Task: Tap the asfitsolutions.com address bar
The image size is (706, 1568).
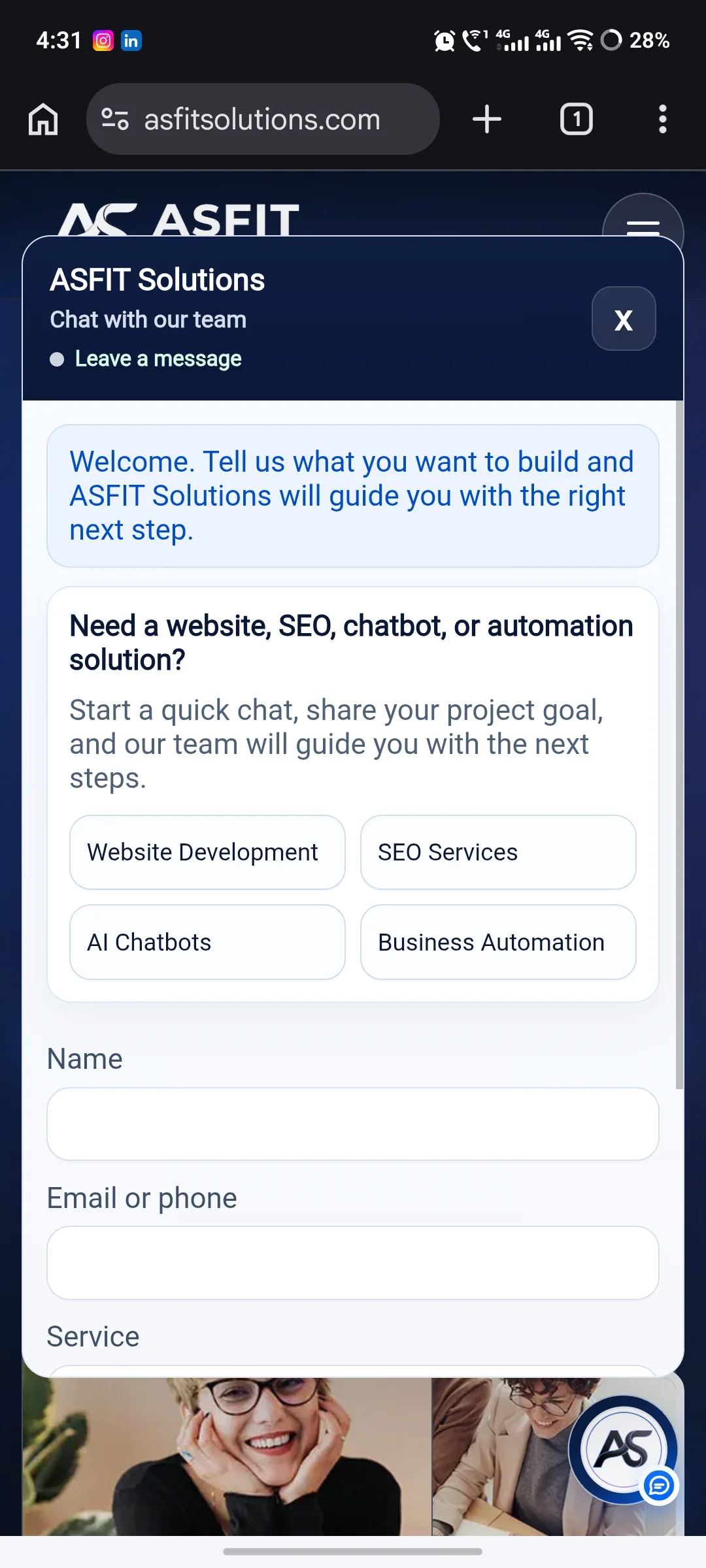Action: point(263,119)
